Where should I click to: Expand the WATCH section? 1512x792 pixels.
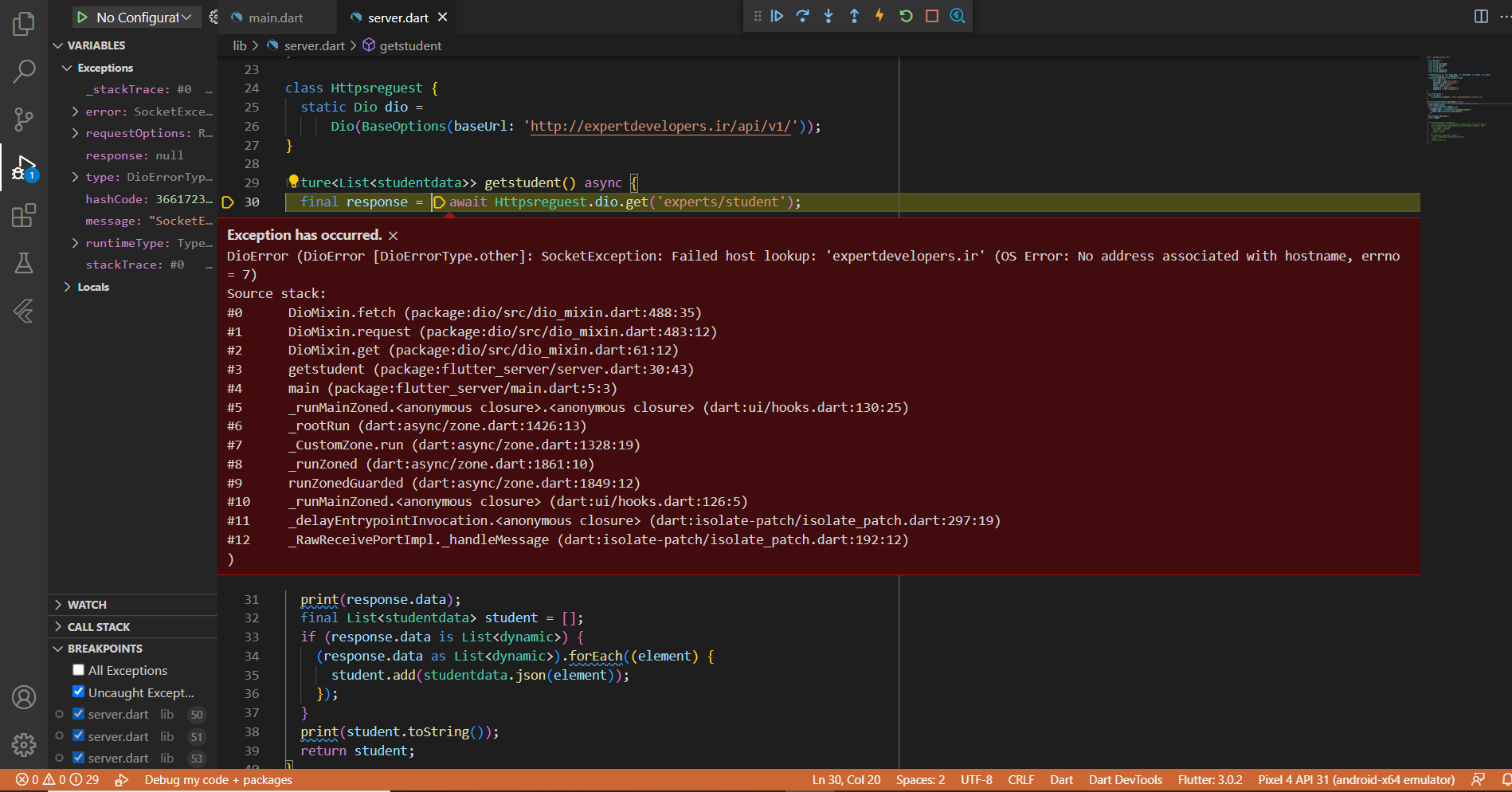pyautogui.click(x=132, y=605)
